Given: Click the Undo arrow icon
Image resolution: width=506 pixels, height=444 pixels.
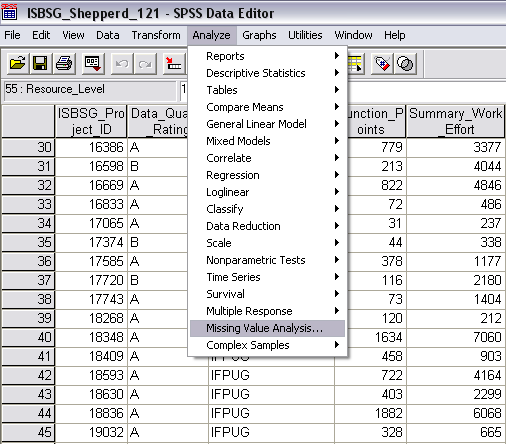Looking at the screenshot, I should click(x=122, y=63).
